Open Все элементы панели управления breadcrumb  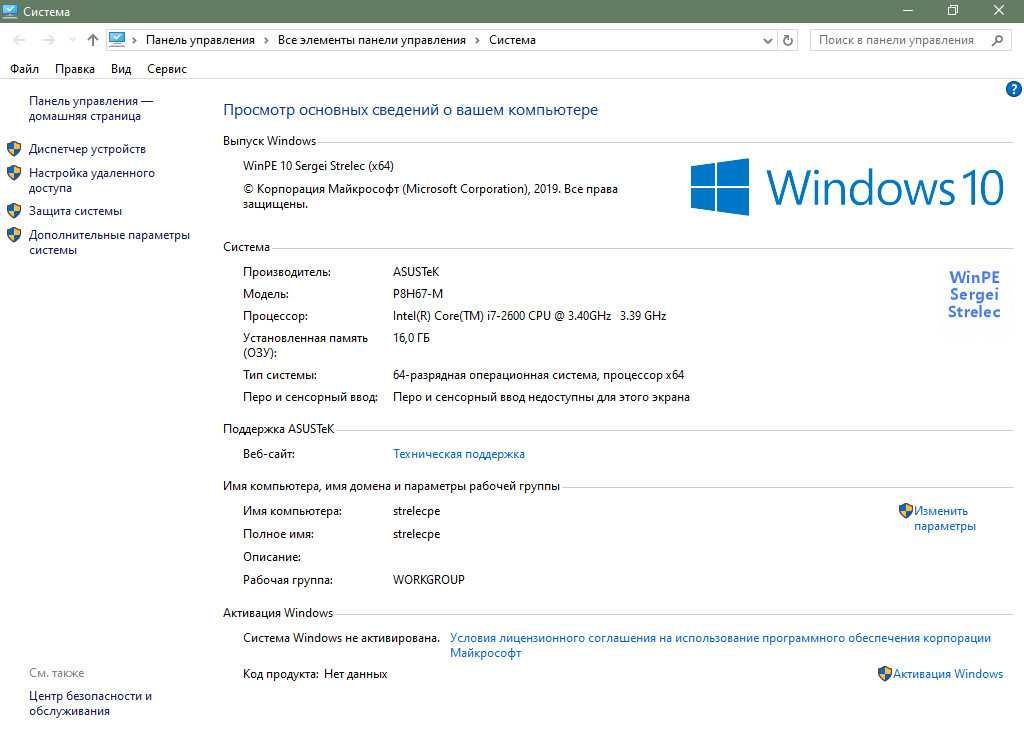tap(372, 40)
